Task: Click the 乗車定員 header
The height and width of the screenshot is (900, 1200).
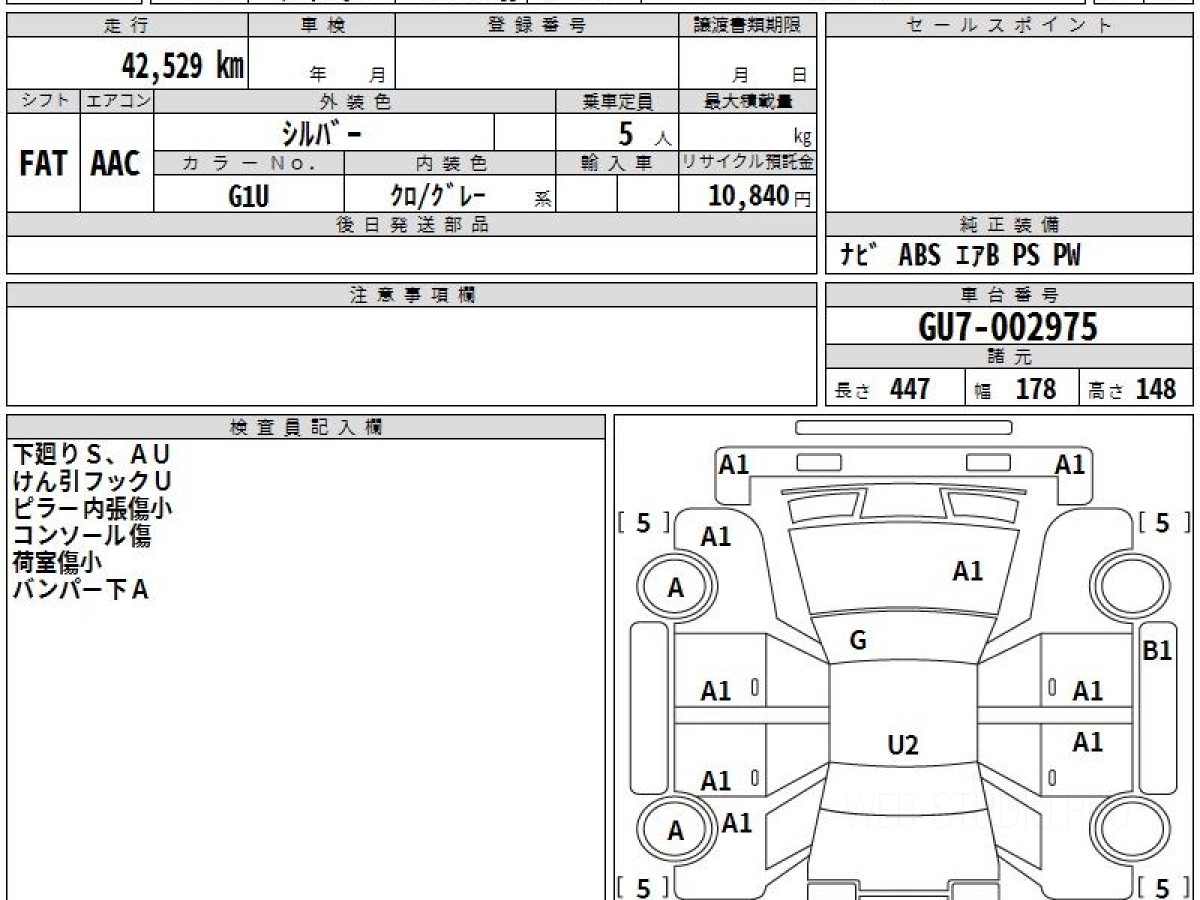Action: click(x=617, y=101)
